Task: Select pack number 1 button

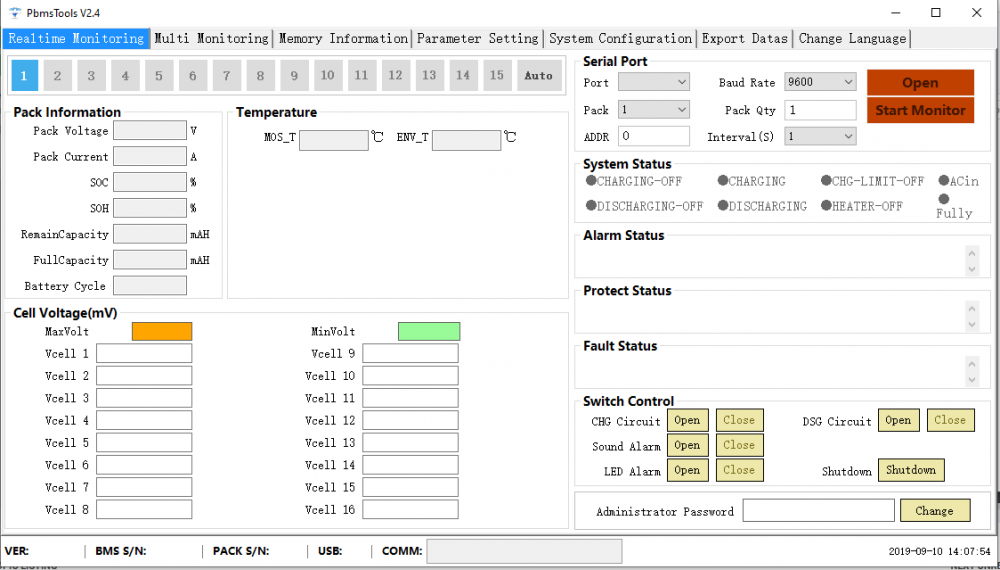Action: point(24,75)
